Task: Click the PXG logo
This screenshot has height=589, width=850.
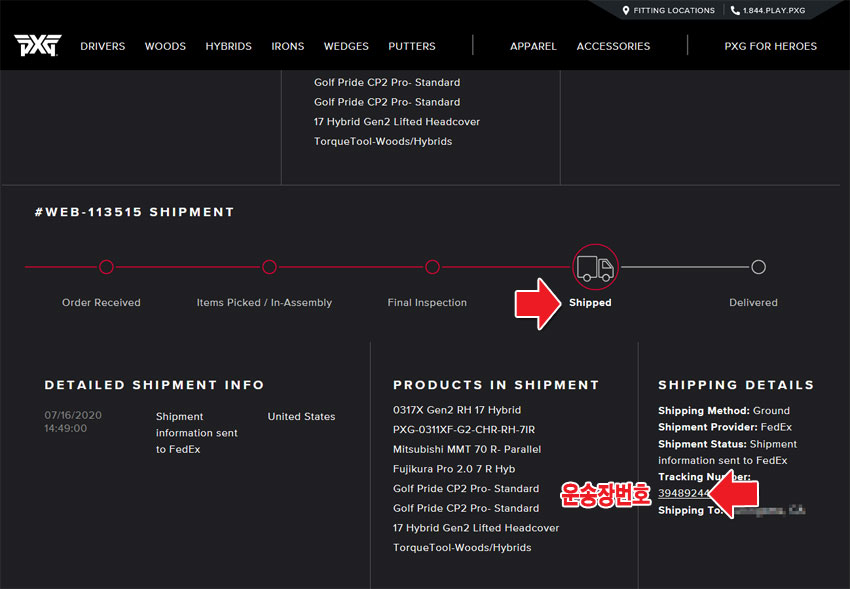Action: pos(38,46)
